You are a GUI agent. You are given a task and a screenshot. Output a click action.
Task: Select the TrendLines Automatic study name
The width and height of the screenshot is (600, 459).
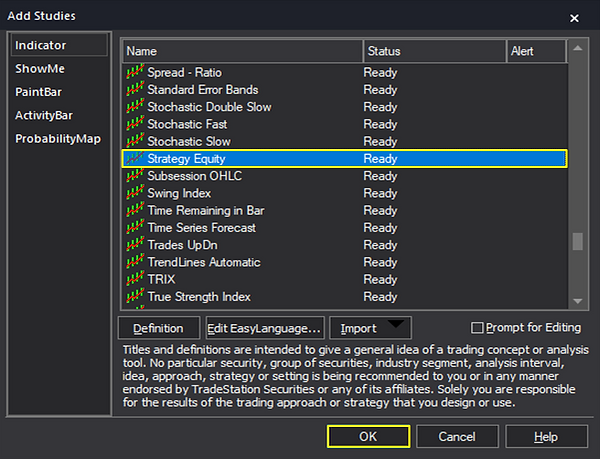204,262
